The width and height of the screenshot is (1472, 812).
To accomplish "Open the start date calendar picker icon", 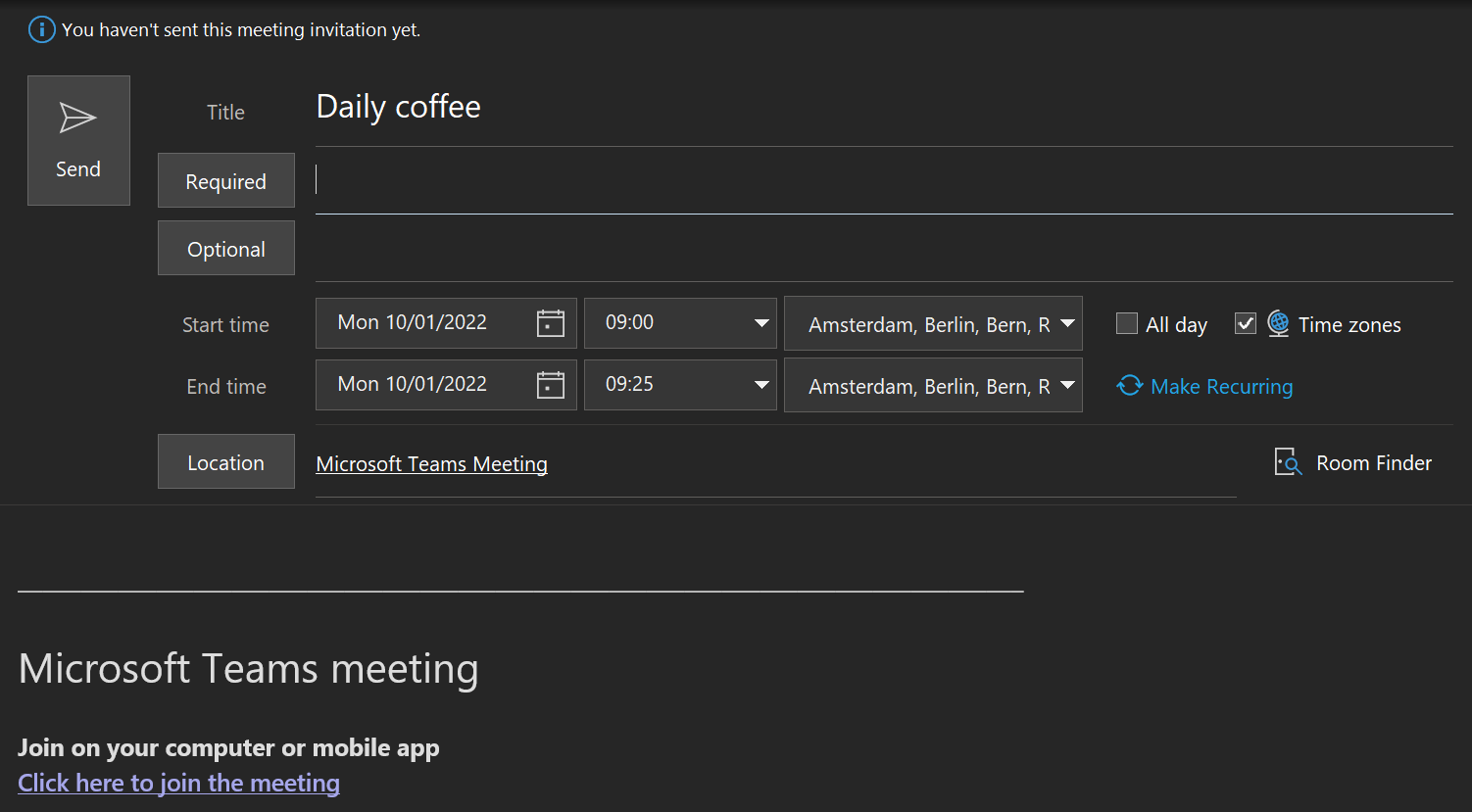I will tap(551, 323).
